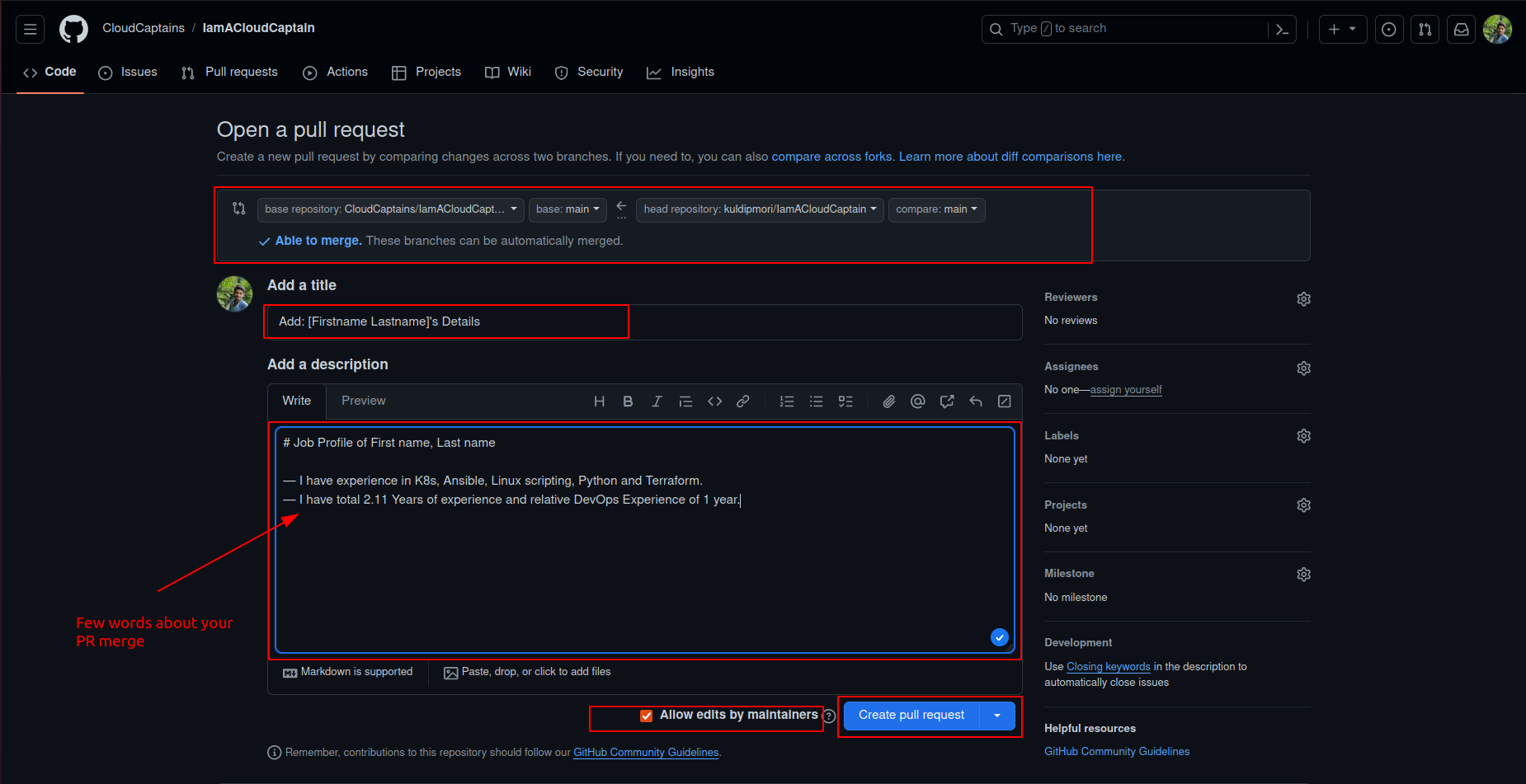Image resolution: width=1526 pixels, height=784 pixels.
Task: Open GitHub Community Guidelines under Helpful resources
Action: click(1117, 752)
